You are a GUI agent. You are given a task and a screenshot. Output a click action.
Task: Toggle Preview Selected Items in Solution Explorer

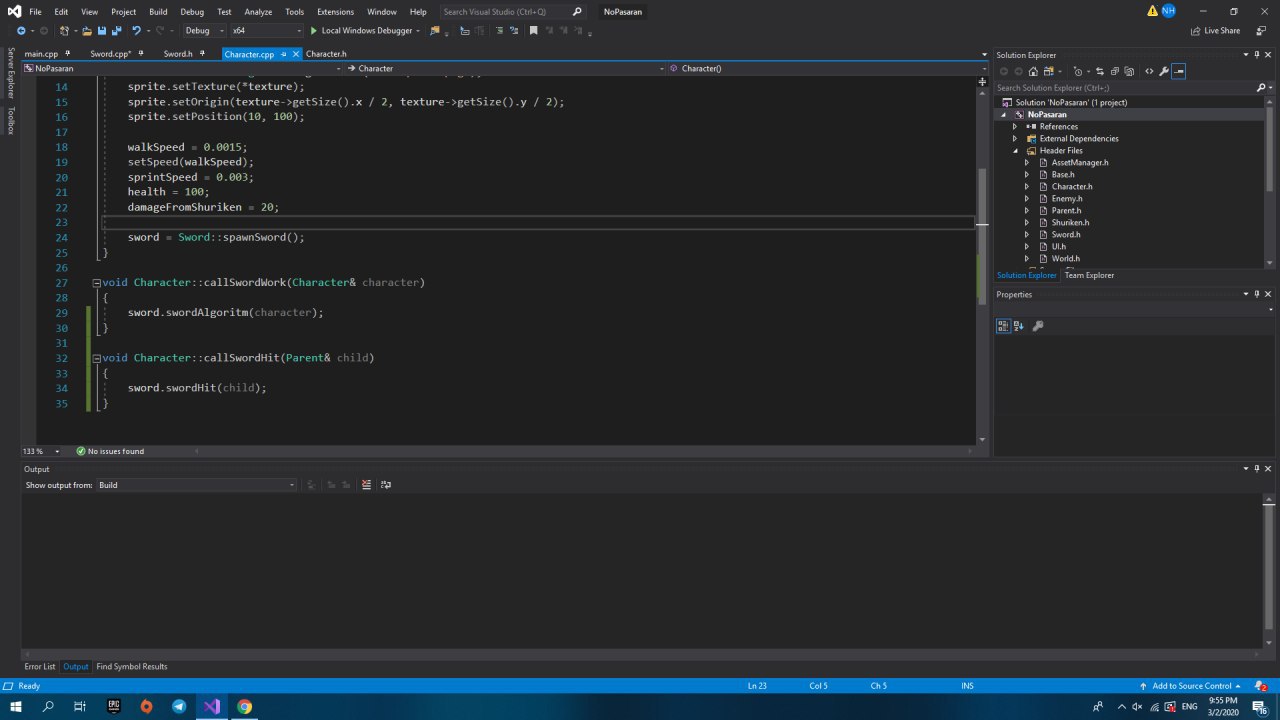click(x=1179, y=71)
